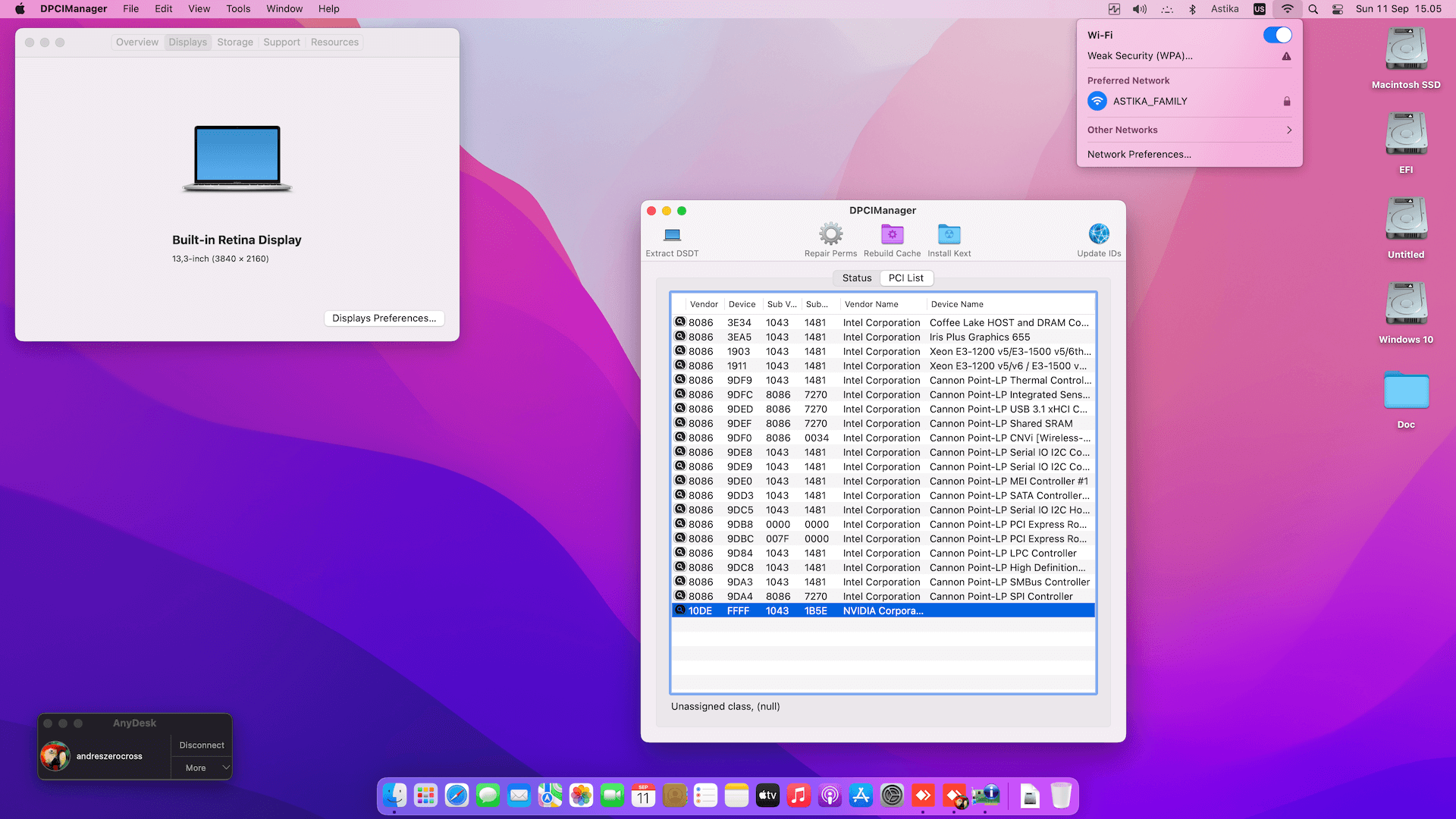Click the Repair Perms gear icon
Image resolution: width=1456 pixels, height=819 pixels.
(830, 234)
